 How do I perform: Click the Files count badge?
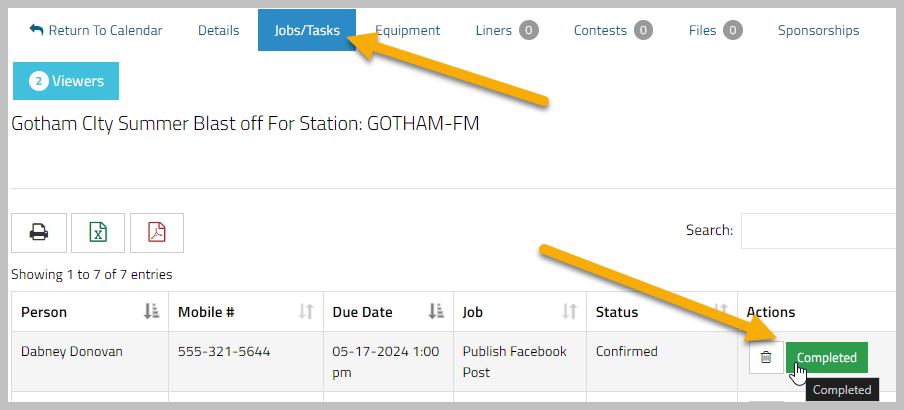click(733, 30)
